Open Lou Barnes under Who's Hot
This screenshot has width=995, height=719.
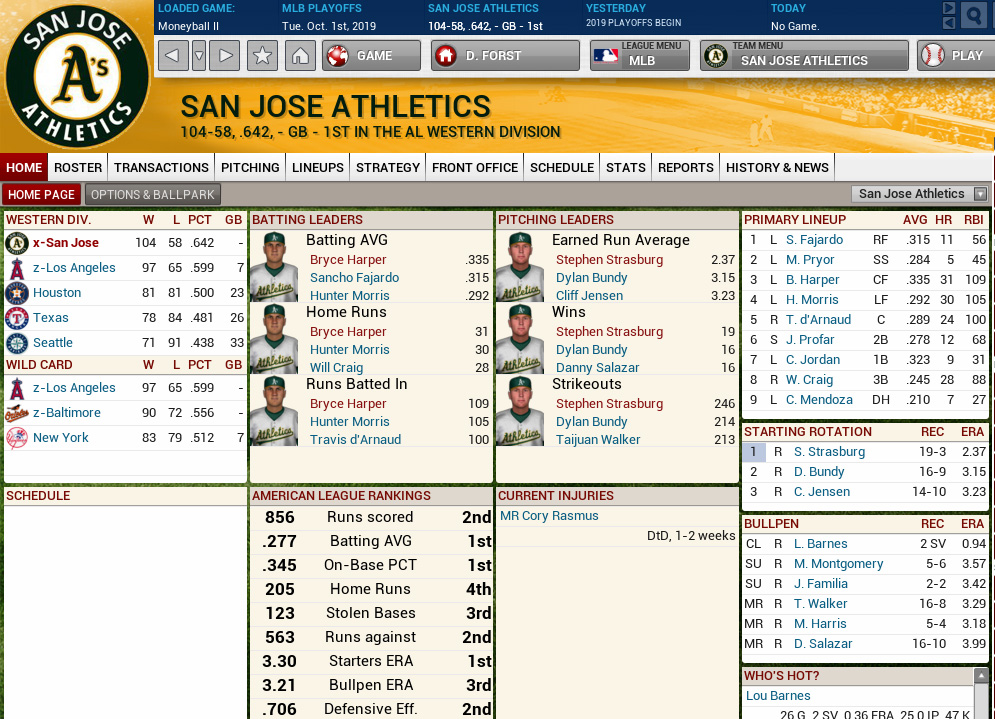[778, 696]
